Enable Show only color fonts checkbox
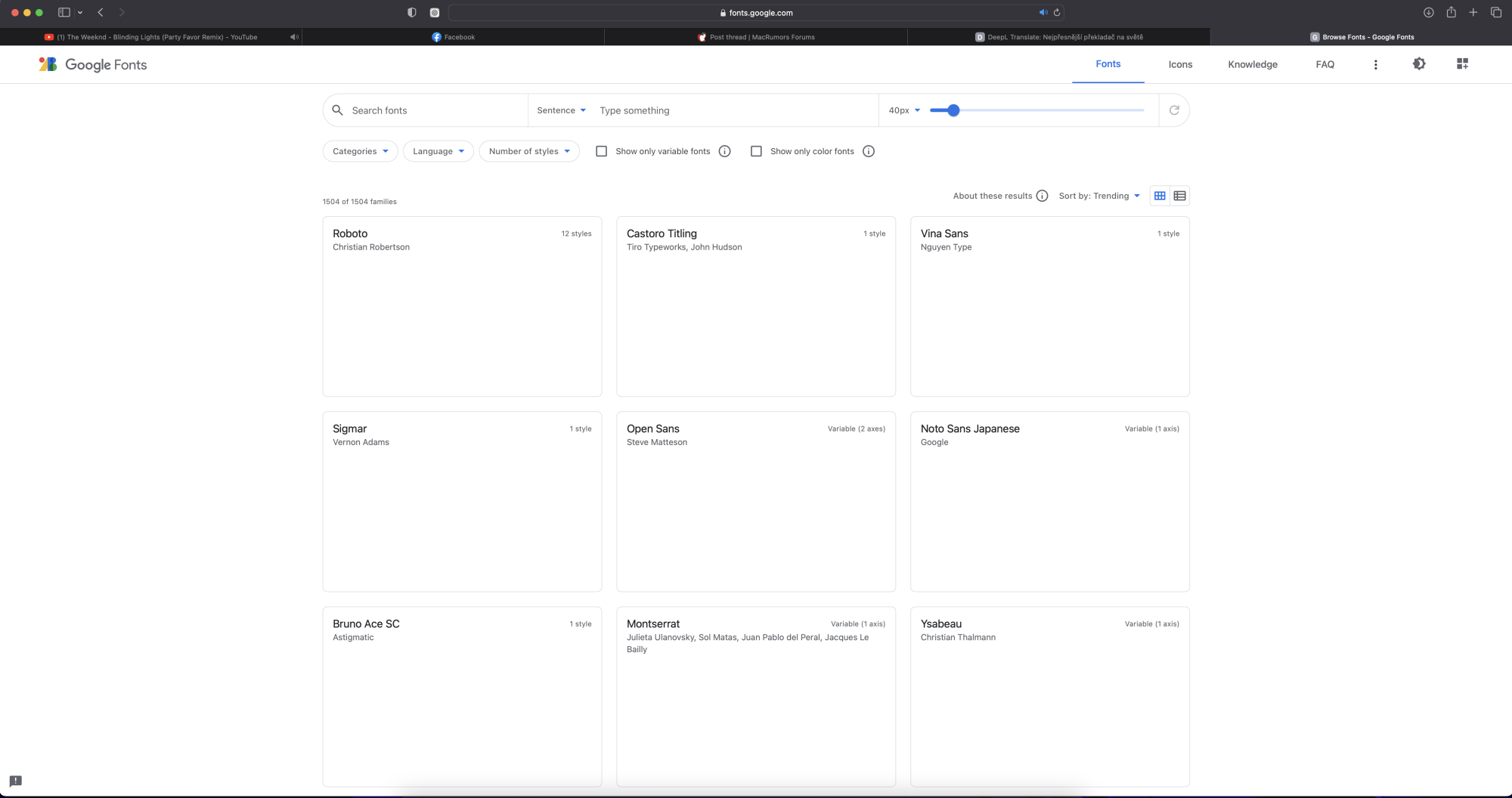This screenshot has width=1512, height=798. (x=756, y=151)
